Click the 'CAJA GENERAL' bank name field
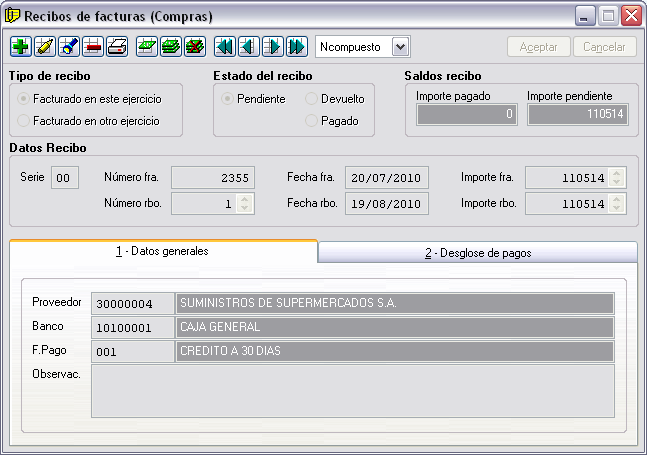Viewport: 647px width, 455px height. (x=395, y=327)
